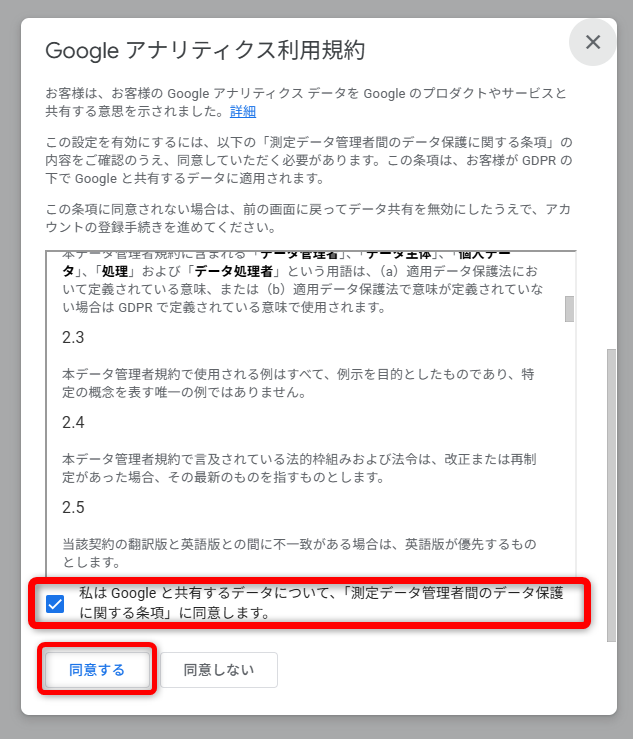Close the Google アナリティクス利用規約 dialog
The width and height of the screenshot is (633, 739).
click(x=592, y=42)
